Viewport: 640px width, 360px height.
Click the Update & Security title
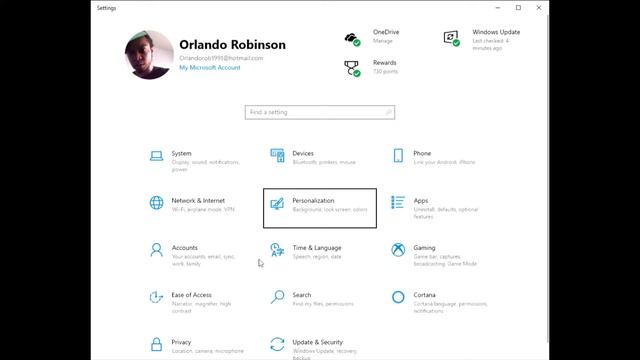pos(318,342)
